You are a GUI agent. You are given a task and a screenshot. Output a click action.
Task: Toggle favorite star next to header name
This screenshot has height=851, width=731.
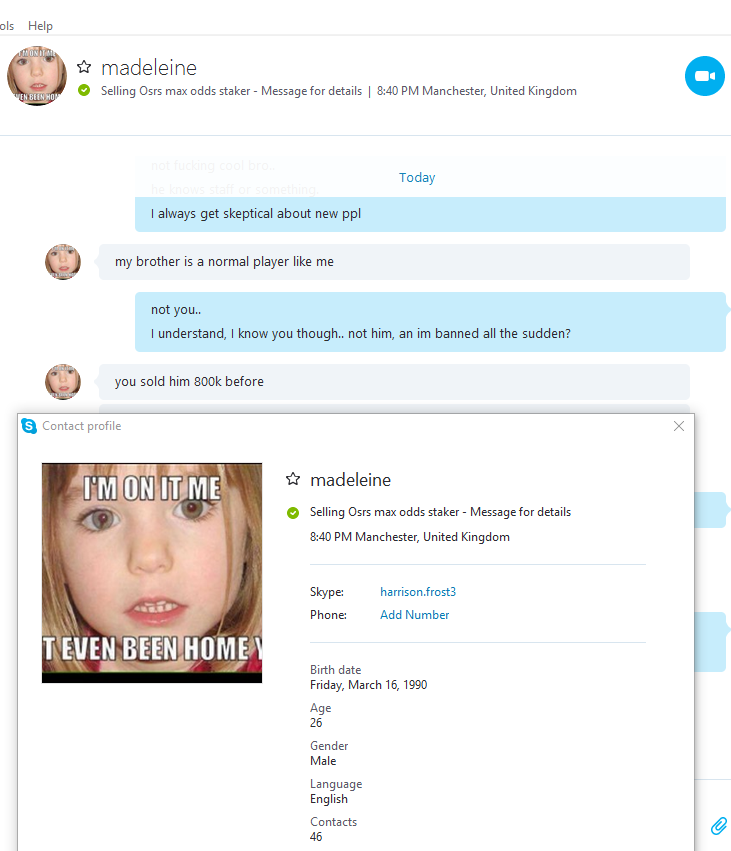pyautogui.click(x=84, y=67)
